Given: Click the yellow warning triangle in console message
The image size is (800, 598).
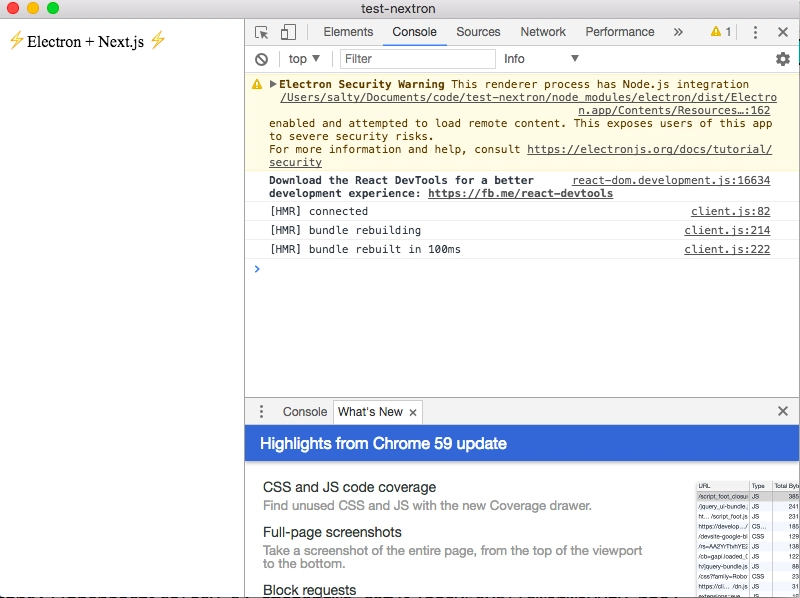Looking at the screenshot, I should point(257,84).
